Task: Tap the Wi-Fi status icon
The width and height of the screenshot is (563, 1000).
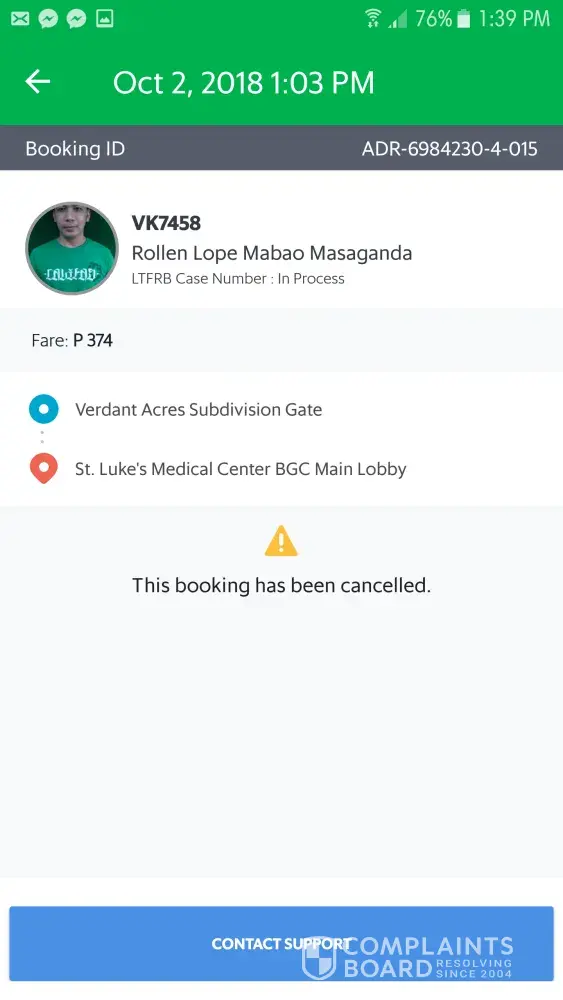Action: tap(374, 18)
